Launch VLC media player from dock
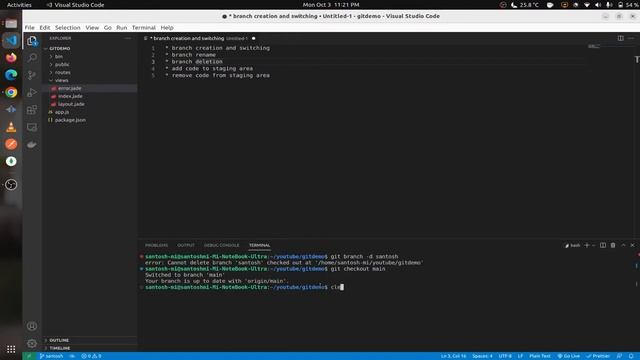Viewport: 640px width, 360px height. (x=11, y=127)
